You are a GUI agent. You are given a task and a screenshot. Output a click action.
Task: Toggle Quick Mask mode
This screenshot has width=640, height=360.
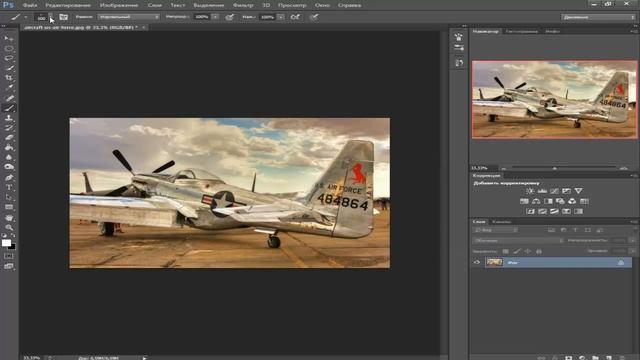[x=9, y=256]
